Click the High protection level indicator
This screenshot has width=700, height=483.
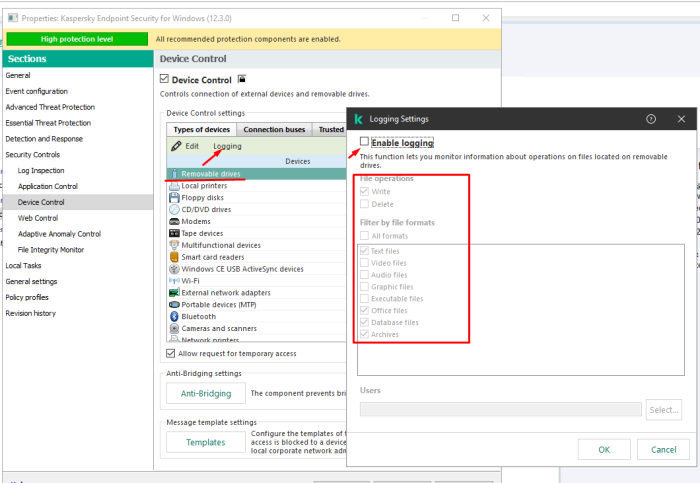(77, 39)
